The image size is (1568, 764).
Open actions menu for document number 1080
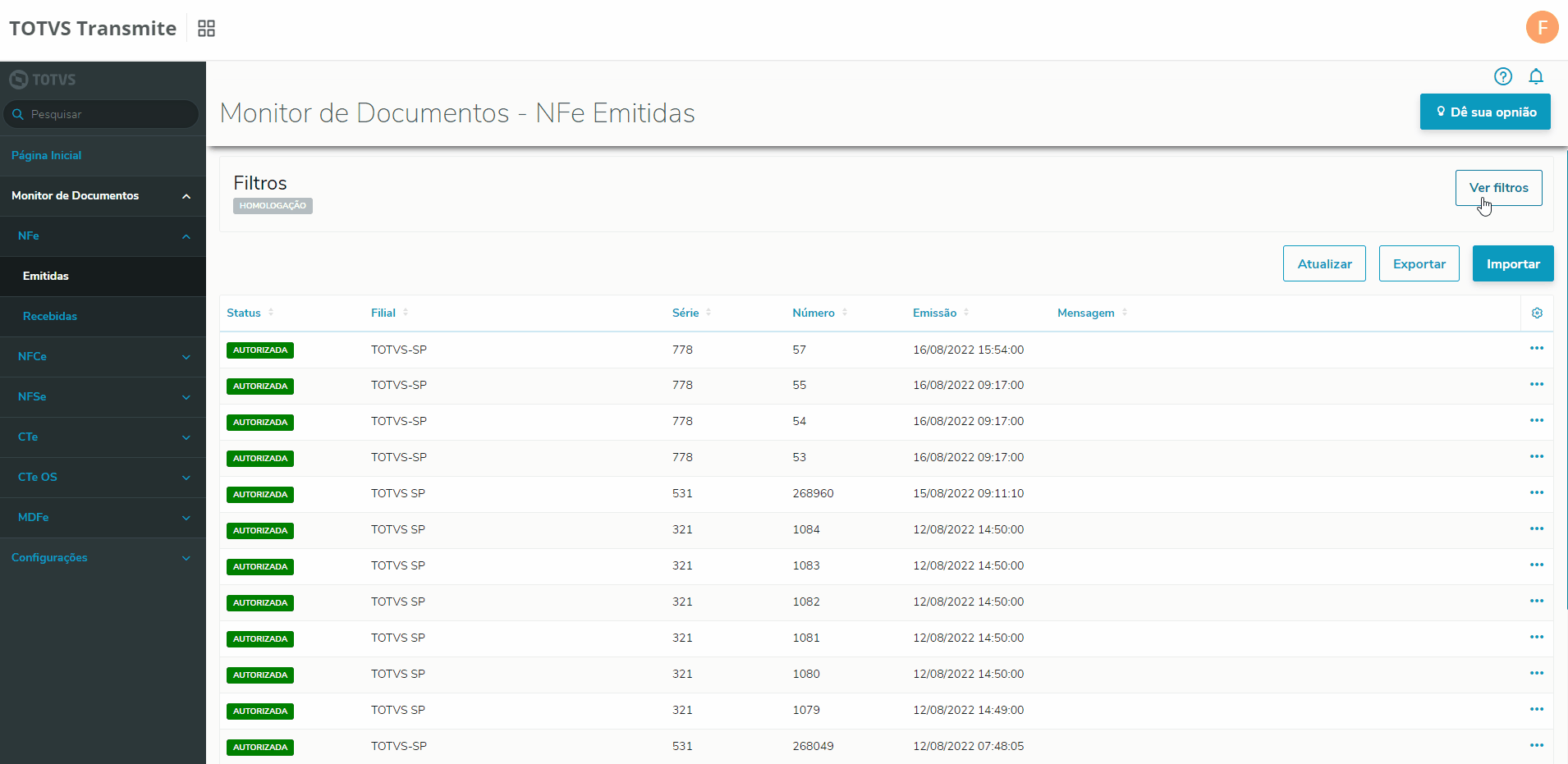(1536, 674)
